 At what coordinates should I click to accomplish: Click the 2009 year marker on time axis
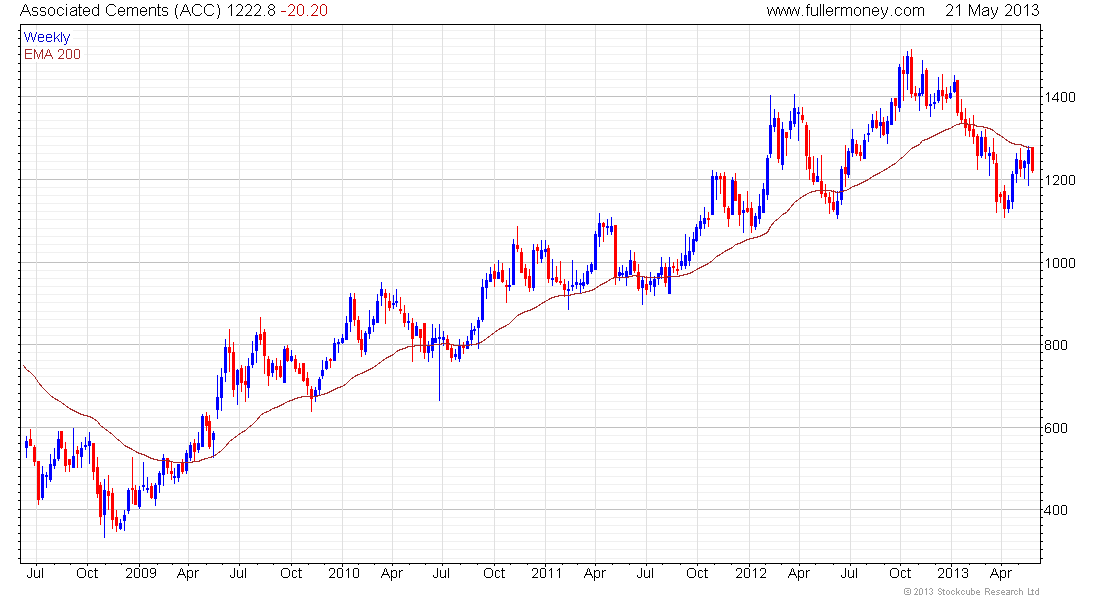141,573
